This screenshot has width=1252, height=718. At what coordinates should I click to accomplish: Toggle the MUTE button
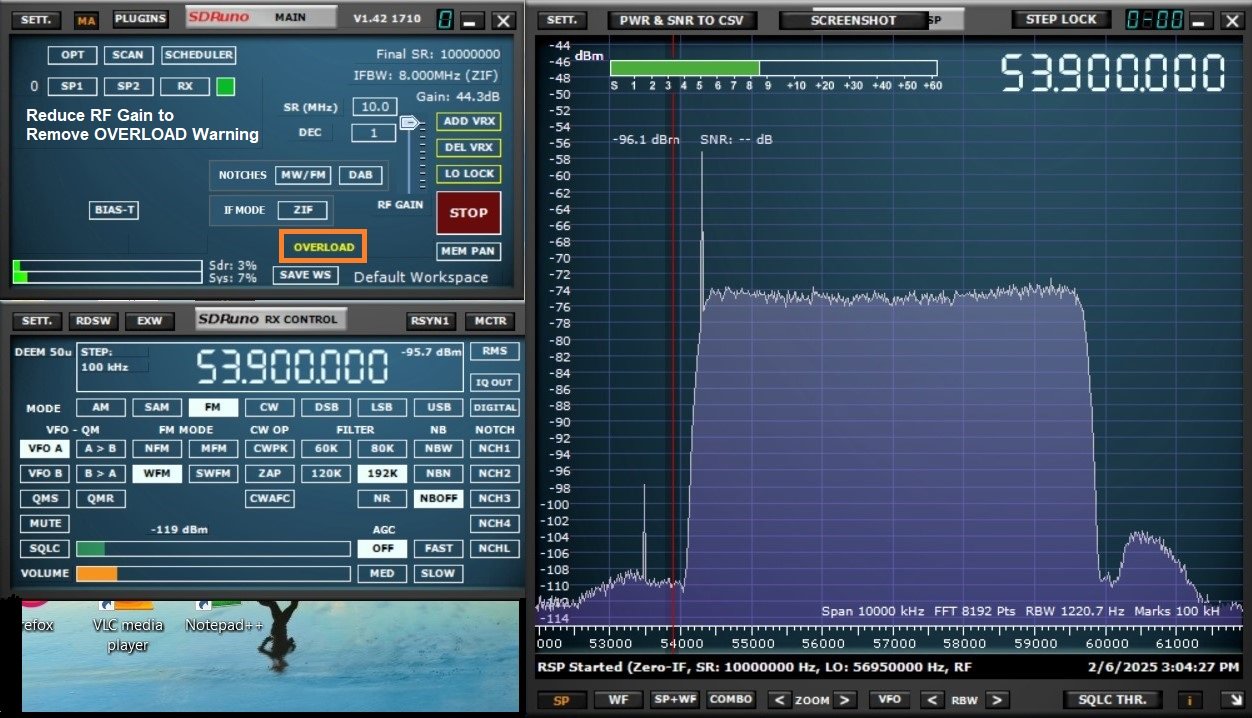(44, 523)
